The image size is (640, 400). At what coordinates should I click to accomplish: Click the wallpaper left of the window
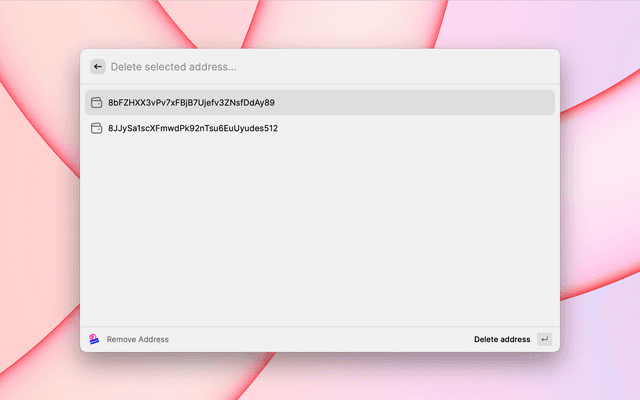(40, 200)
